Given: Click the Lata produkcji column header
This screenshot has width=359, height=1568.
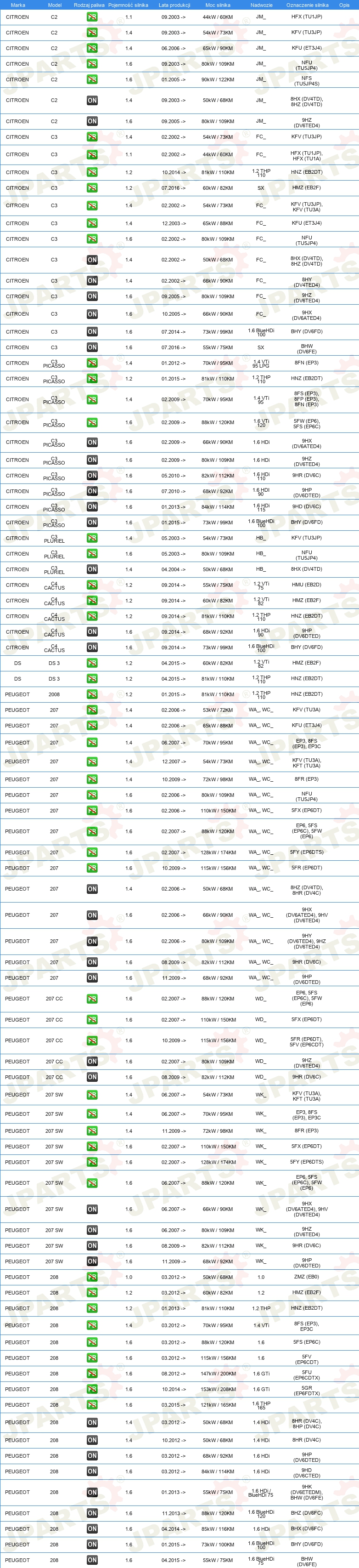Looking at the screenshot, I should click(x=174, y=5).
